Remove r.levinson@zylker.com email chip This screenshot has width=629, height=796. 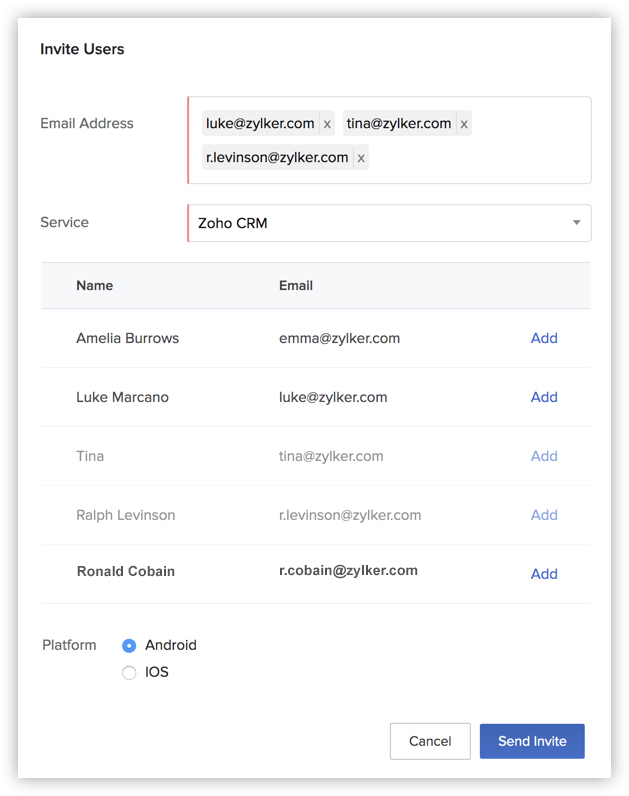361,158
